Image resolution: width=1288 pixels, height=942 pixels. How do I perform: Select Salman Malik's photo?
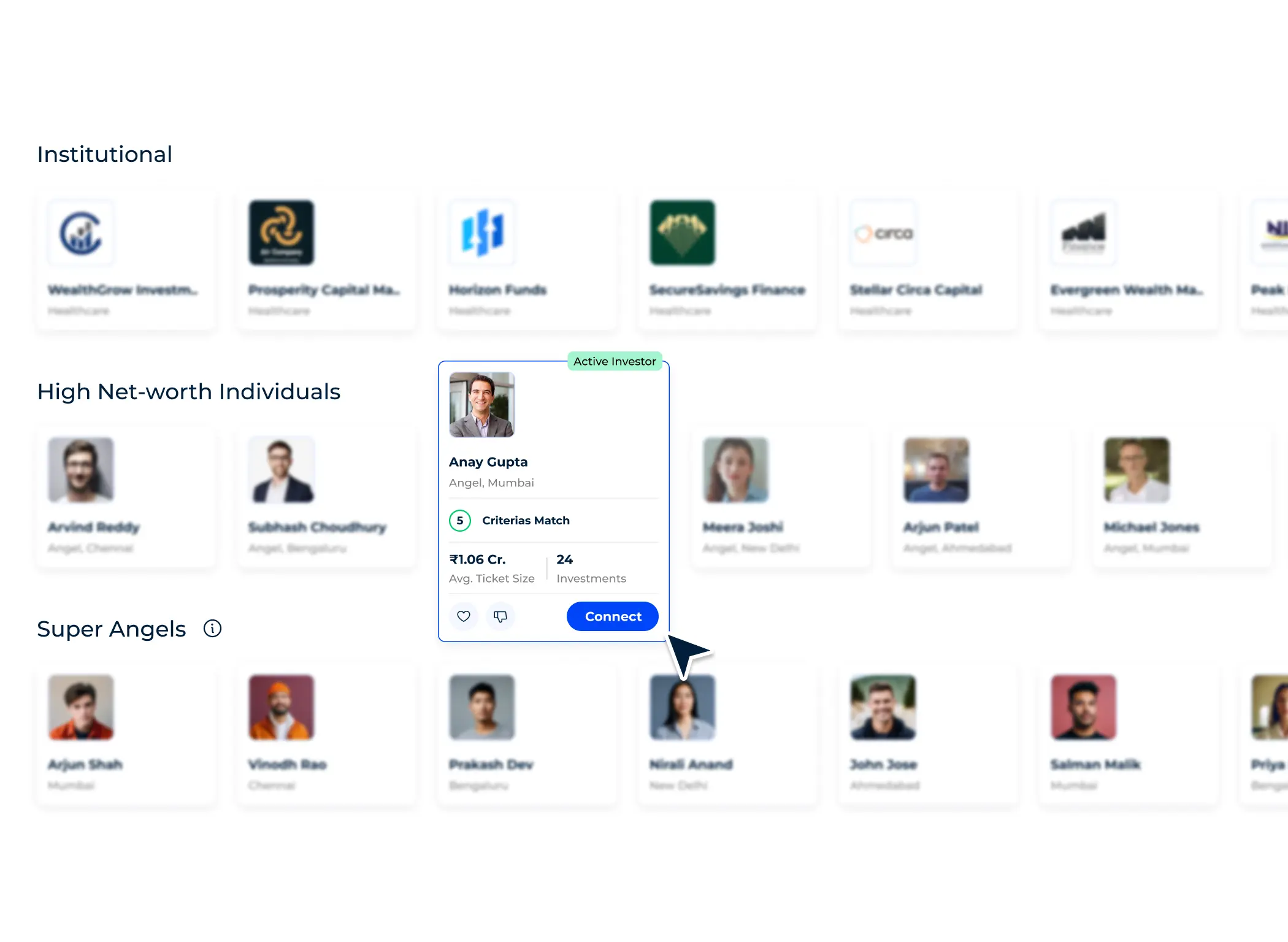1084,708
